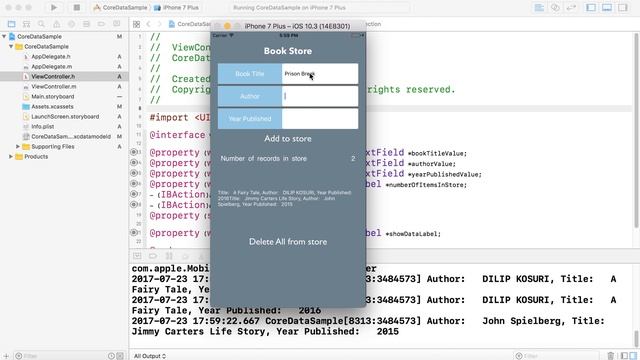Viewport: 640px width, 360px height.
Task: Open LaunchScreen.storyboard file
Action: pos(65,116)
